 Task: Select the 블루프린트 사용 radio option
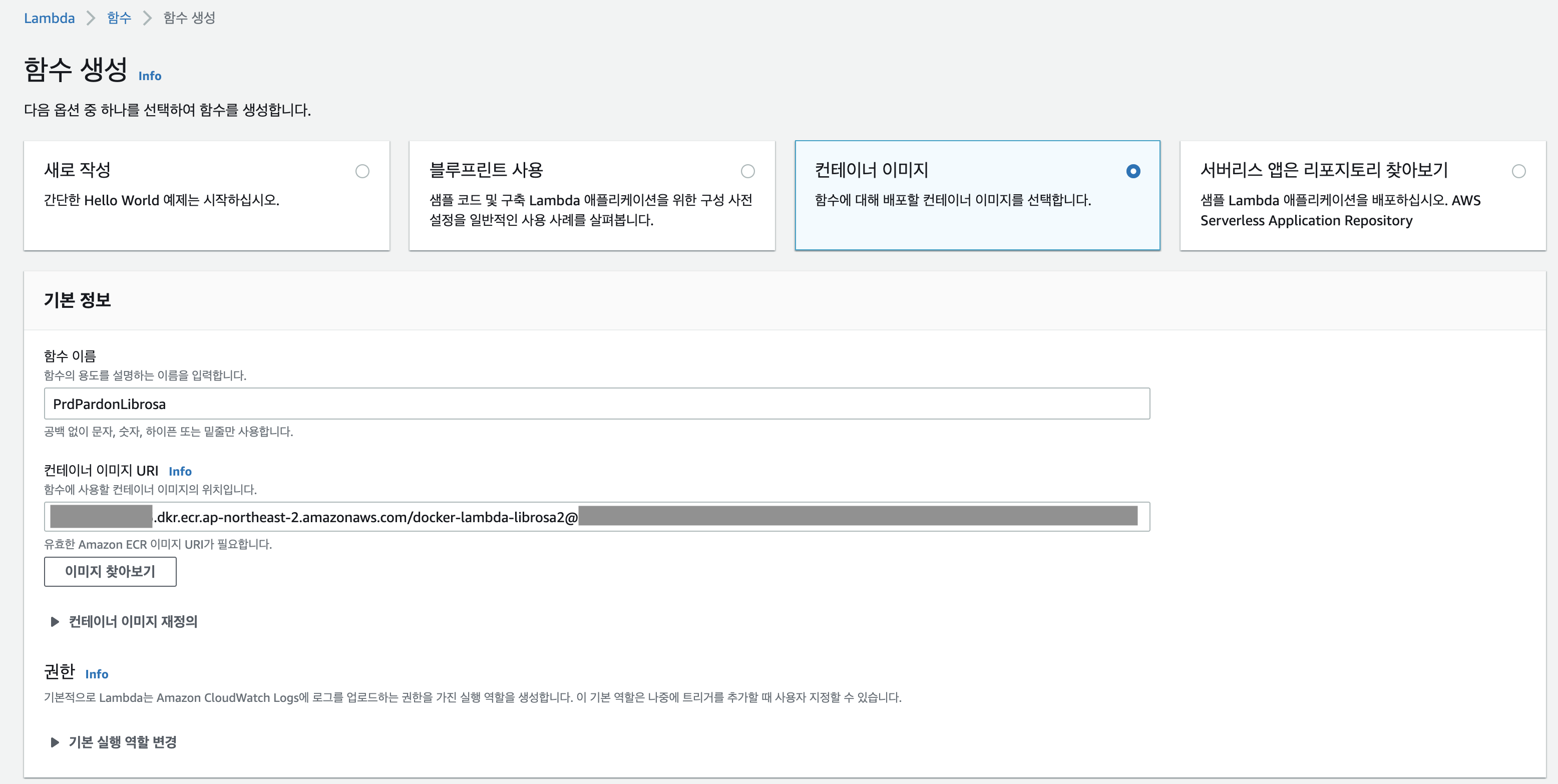(x=747, y=171)
